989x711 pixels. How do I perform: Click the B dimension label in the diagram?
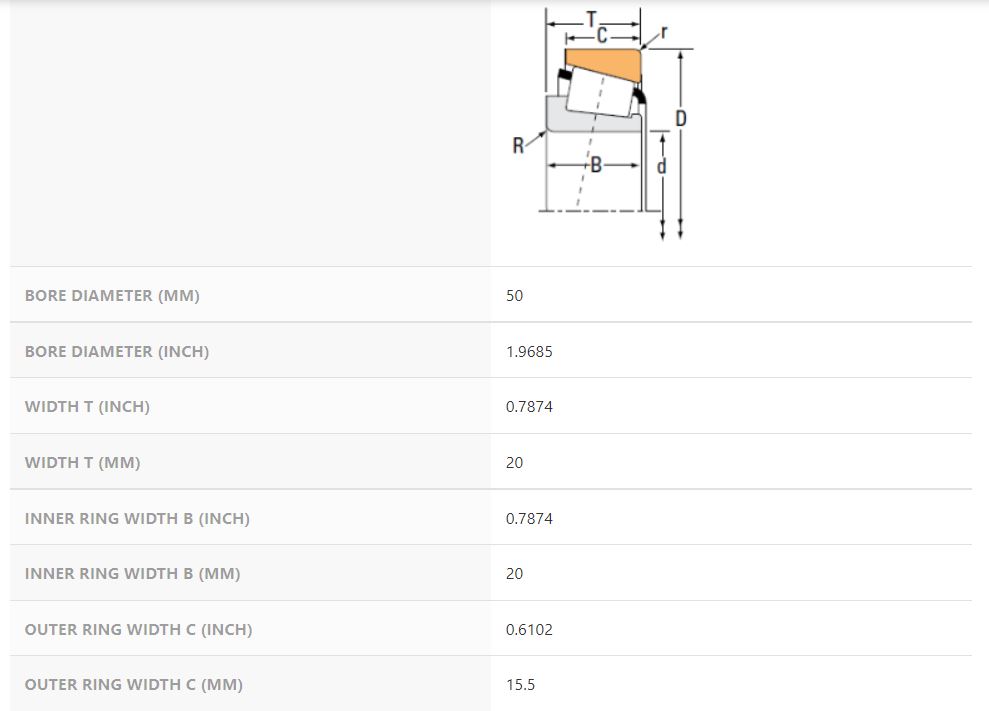[596, 165]
